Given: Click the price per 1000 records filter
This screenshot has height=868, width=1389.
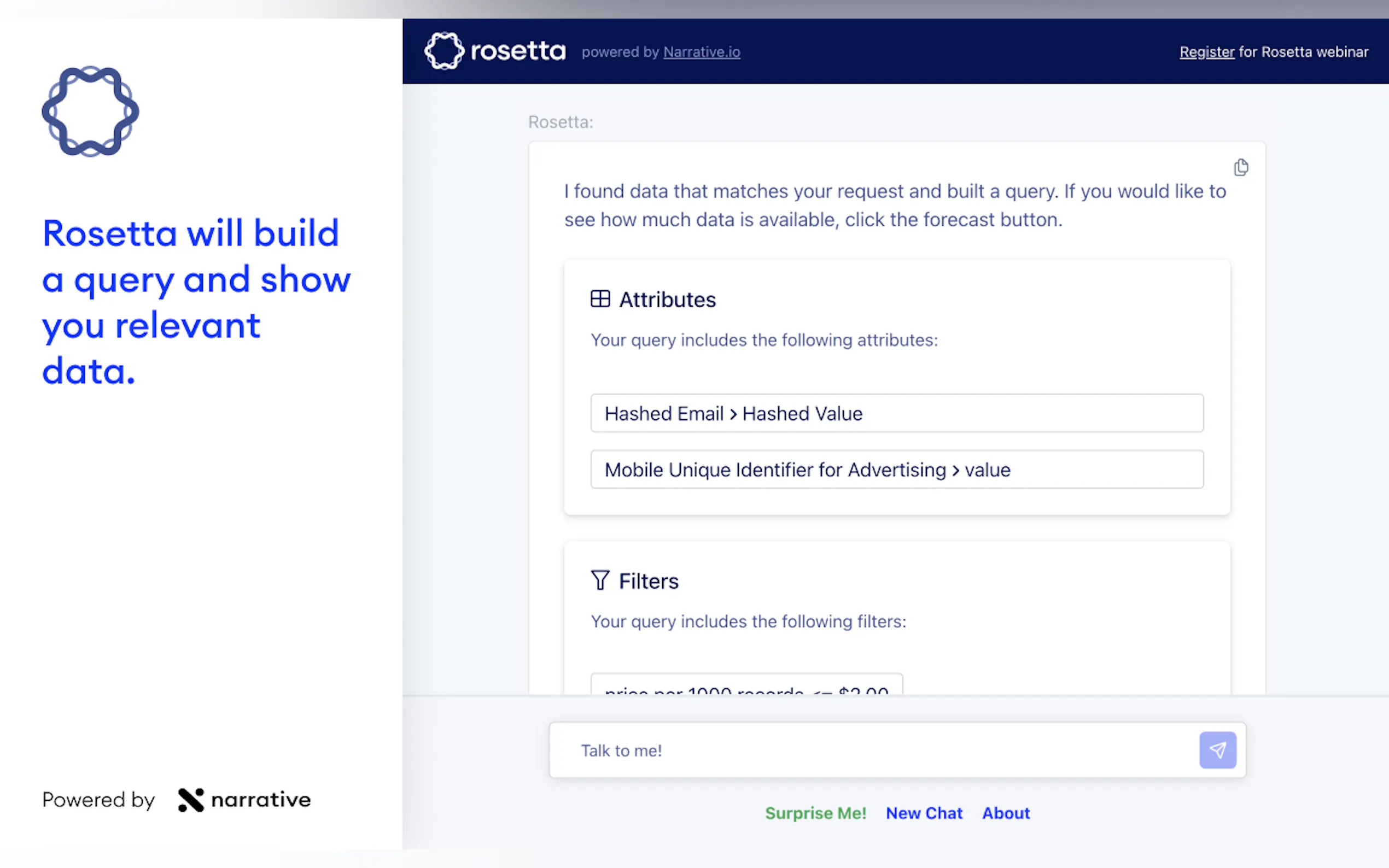Looking at the screenshot, I should 746,686.
